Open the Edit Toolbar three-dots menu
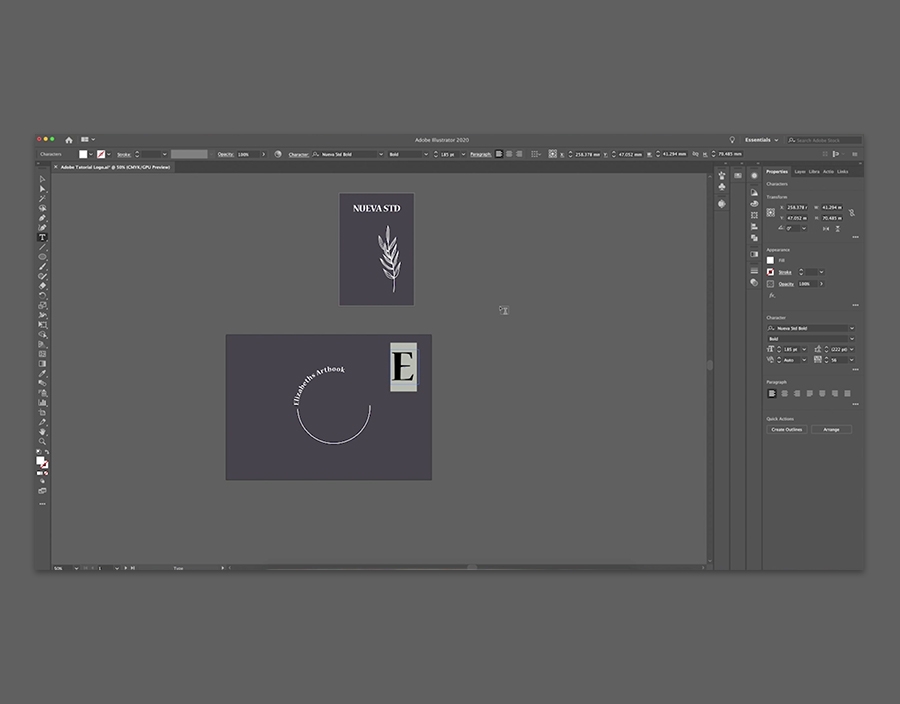The height and width of the screenshot is (704, 900). tap(42, 503)
